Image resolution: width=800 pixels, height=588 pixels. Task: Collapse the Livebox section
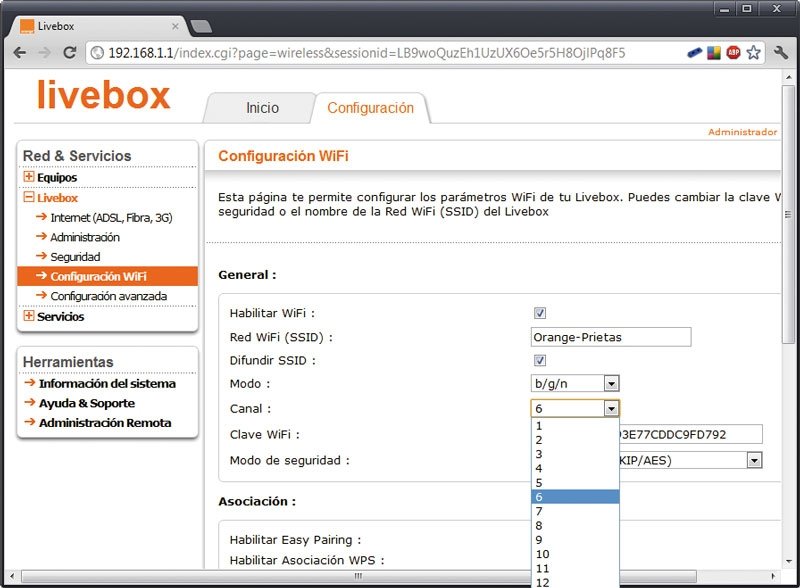(x=29, y=198)
